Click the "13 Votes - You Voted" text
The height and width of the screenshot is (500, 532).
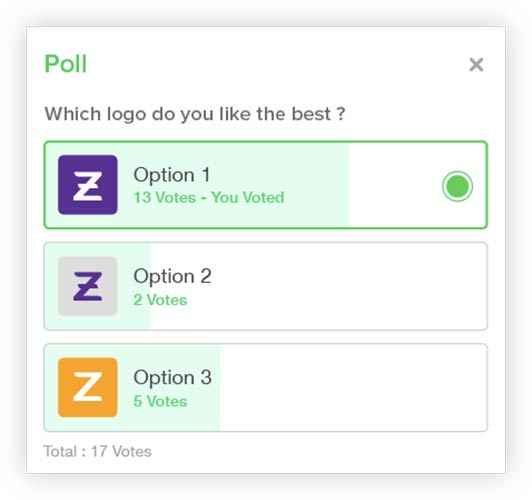(x=209, y=197)
